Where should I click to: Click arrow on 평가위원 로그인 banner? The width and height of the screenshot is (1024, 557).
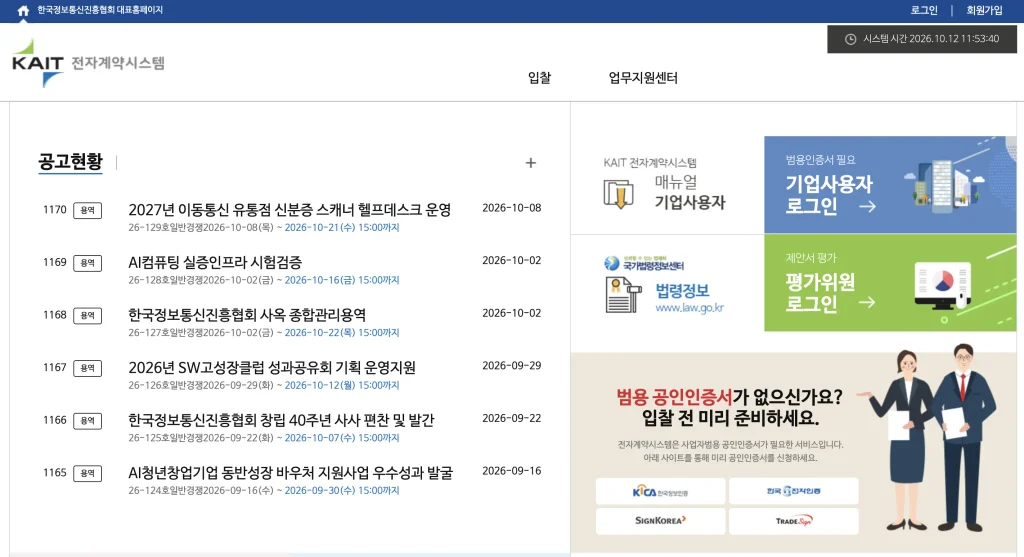[x=867, y=302]
